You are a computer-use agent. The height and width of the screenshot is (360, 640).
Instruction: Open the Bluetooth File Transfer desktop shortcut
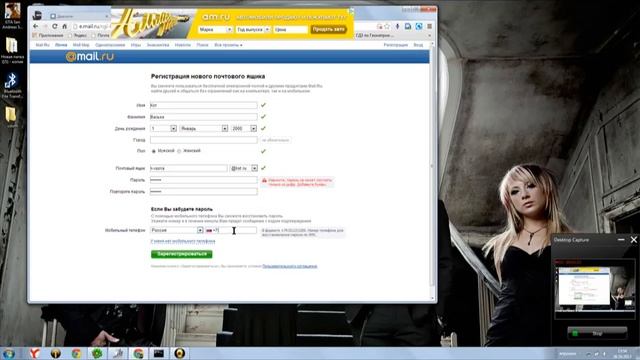(12, 85)
